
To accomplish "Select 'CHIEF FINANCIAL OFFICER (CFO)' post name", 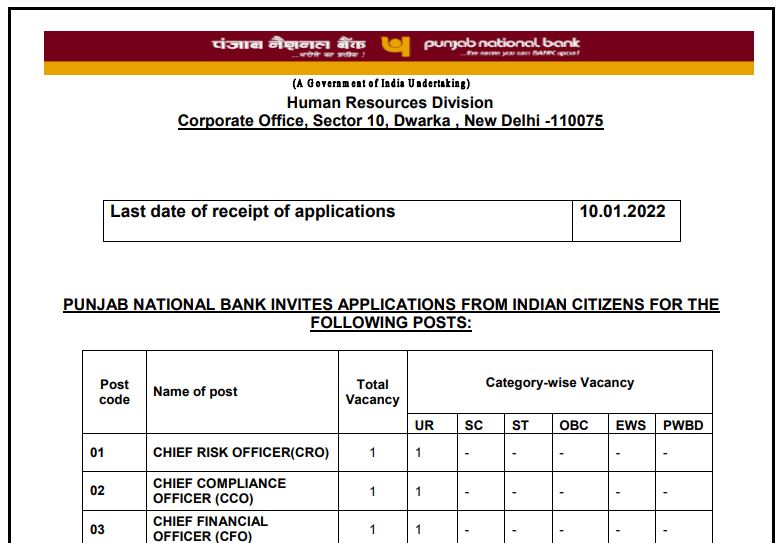I will pyautogui.click(x=210, y=528).
